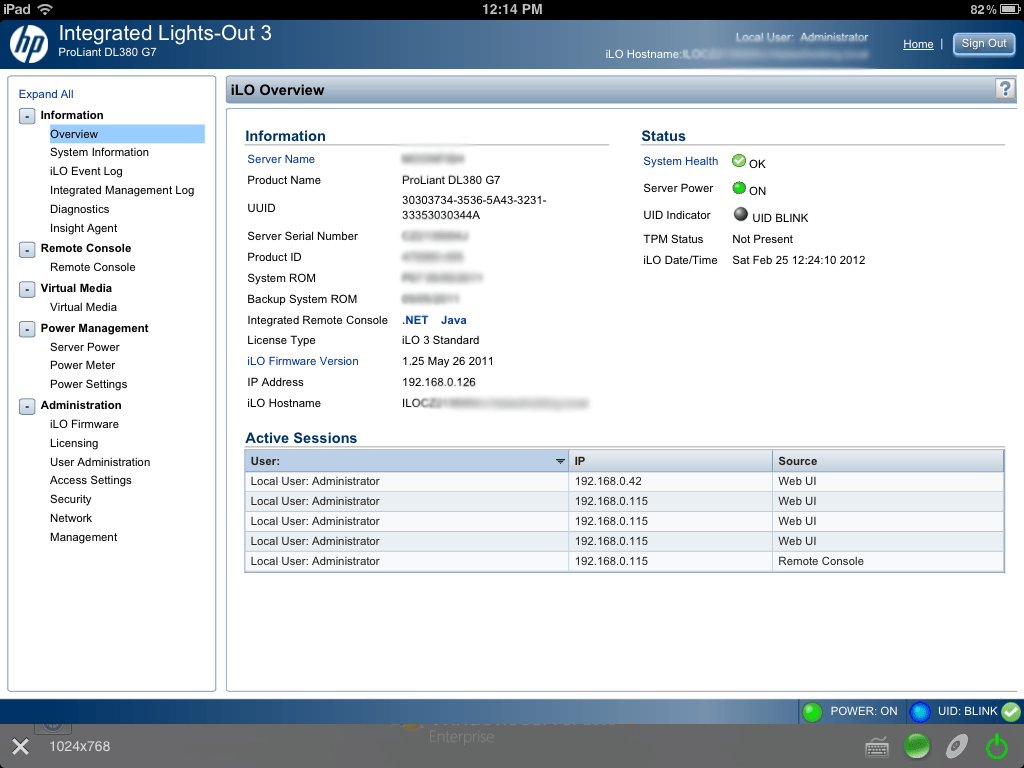Click the green checkmark health icon in the footer
This screenshot has height=768, width=1024.
pos(1011,711)
